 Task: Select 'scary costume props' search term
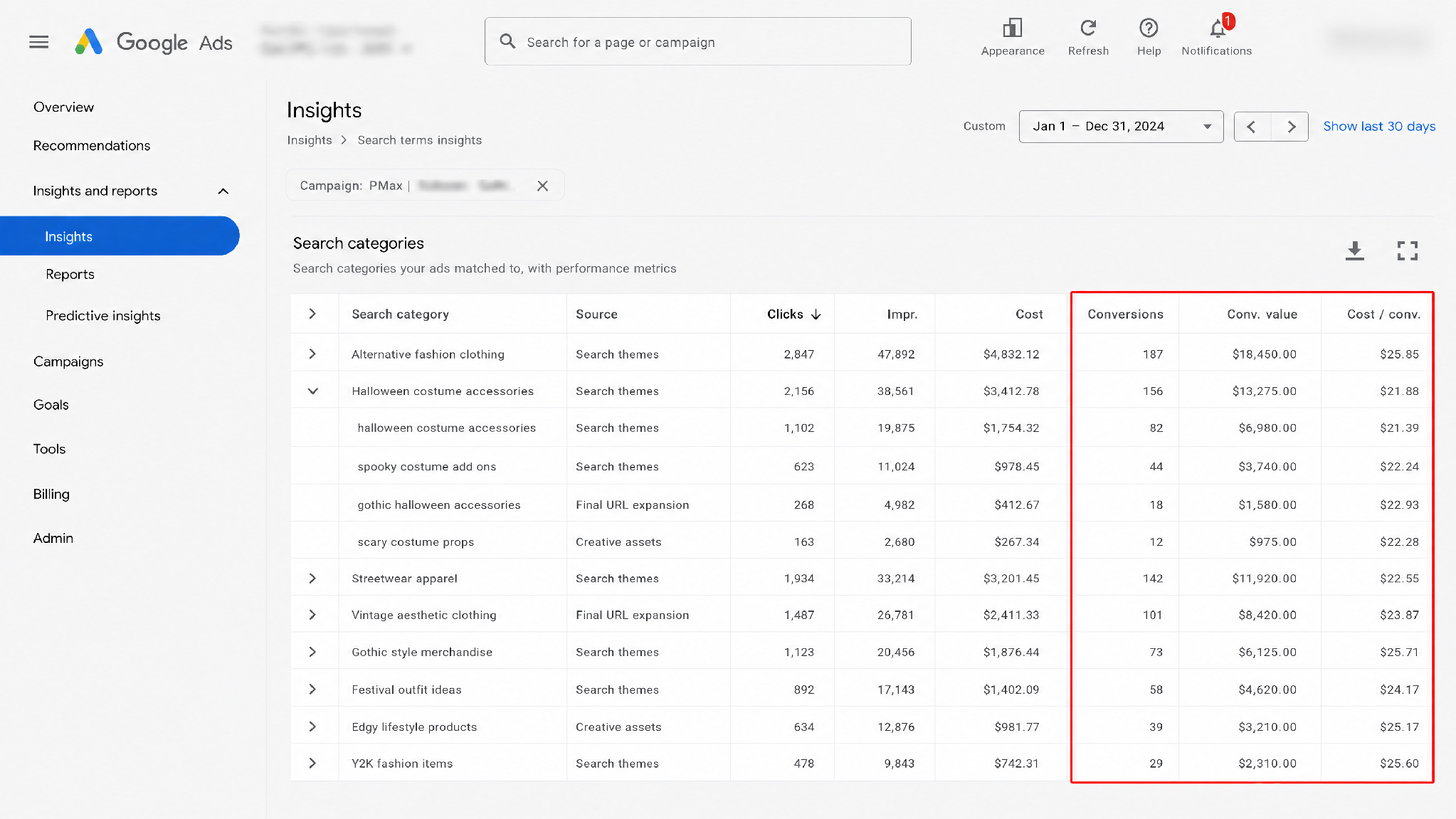pyautogui.click(x=416, y=542)
